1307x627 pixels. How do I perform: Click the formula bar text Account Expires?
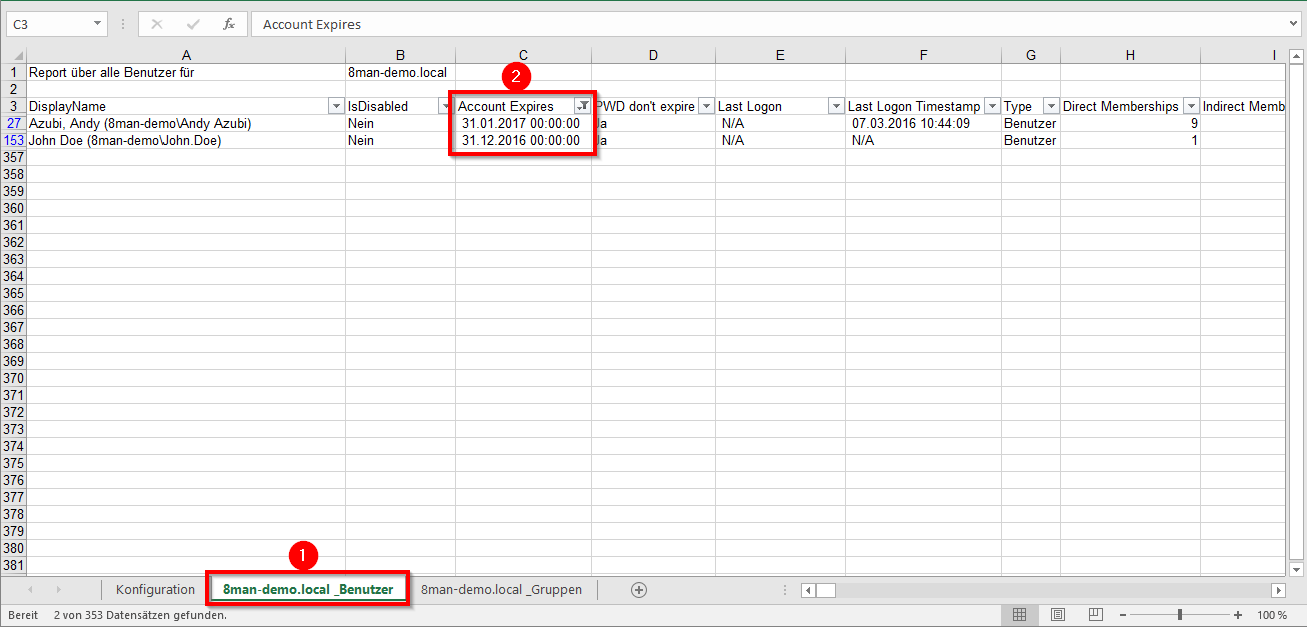tap(312, 24)
